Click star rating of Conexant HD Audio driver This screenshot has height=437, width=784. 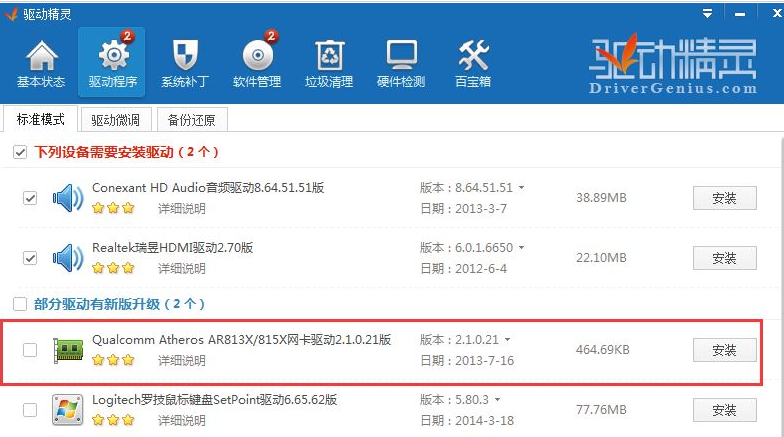pyautogui.click(x=114, y=208)
